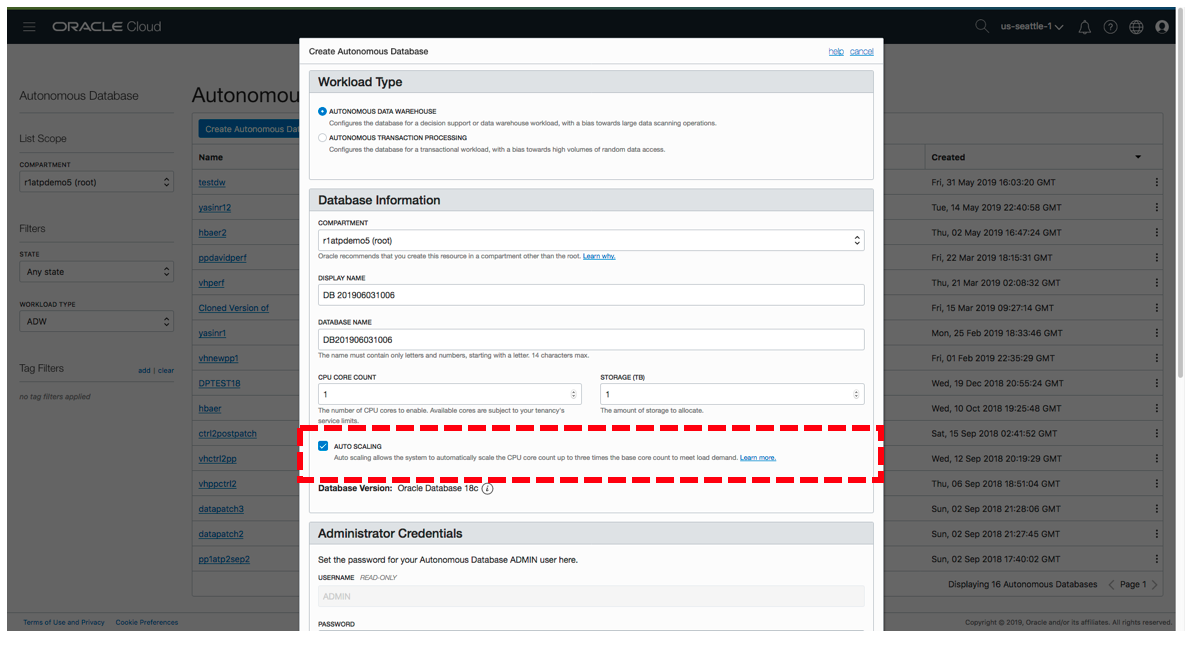Click the Database Version info icon
Viewport: 1197px width, 646px height.
[x=488, y=489]
